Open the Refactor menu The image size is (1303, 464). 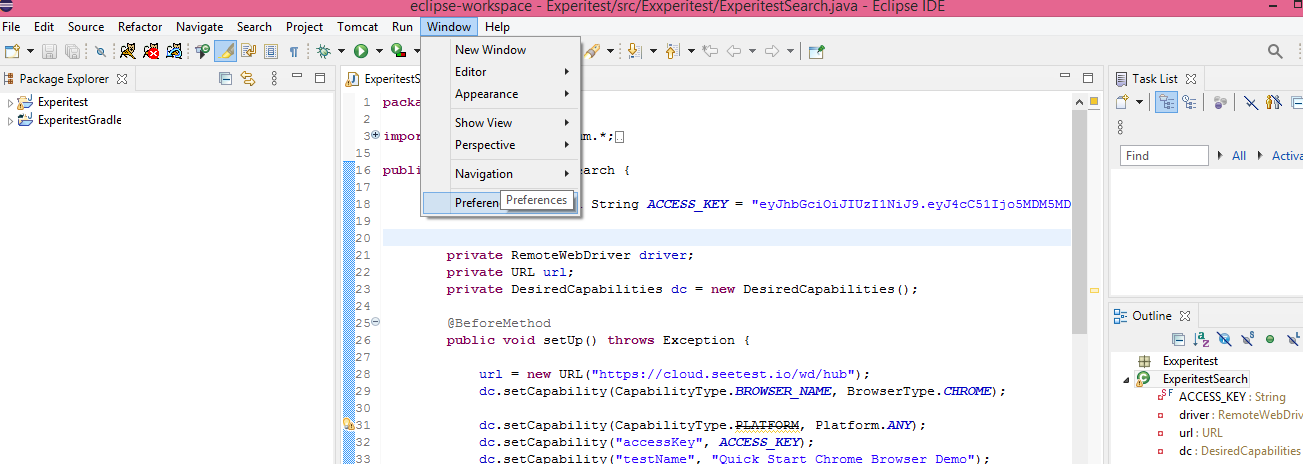click(140, 27)
